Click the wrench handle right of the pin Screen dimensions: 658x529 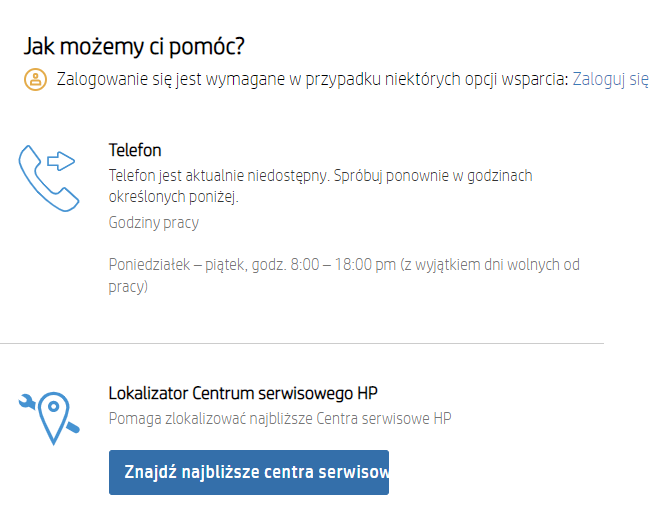[x=74, y=431]
